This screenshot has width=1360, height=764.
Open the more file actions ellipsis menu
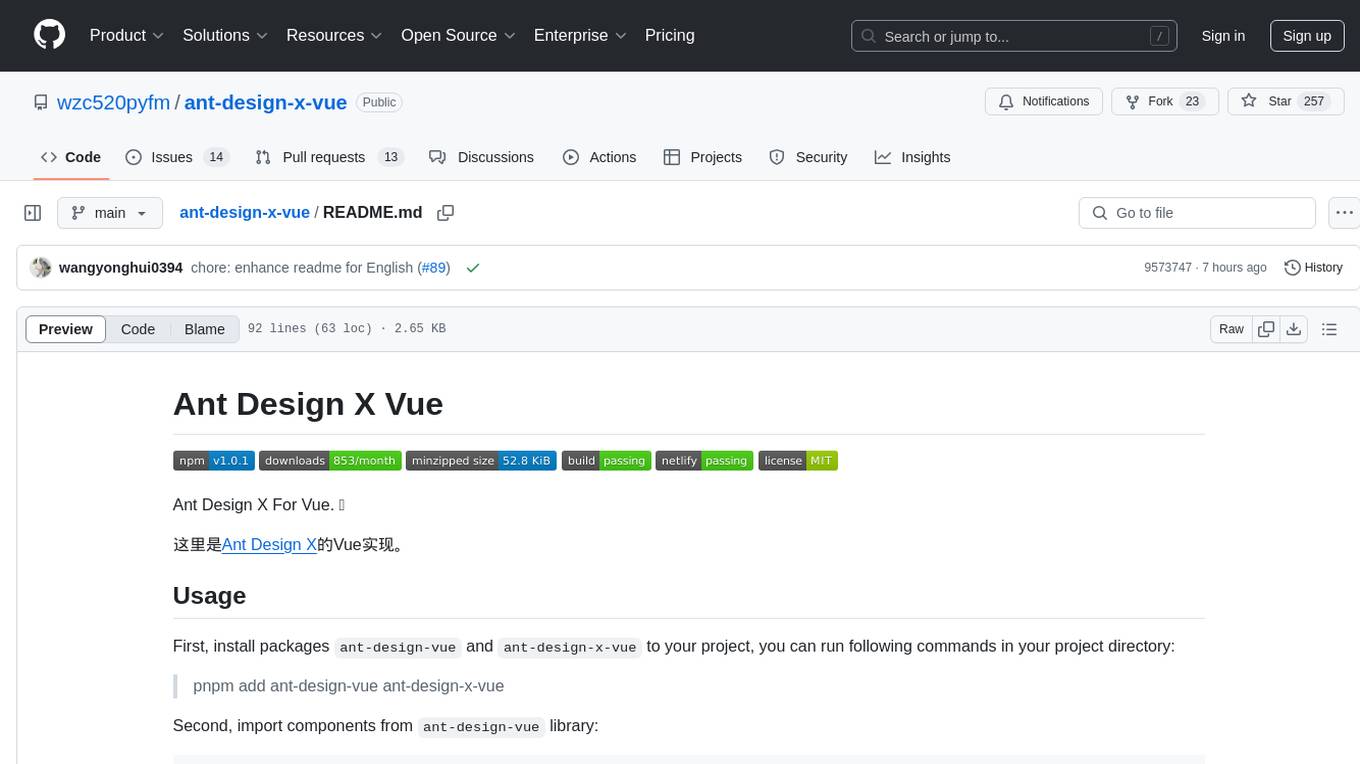1344,213
